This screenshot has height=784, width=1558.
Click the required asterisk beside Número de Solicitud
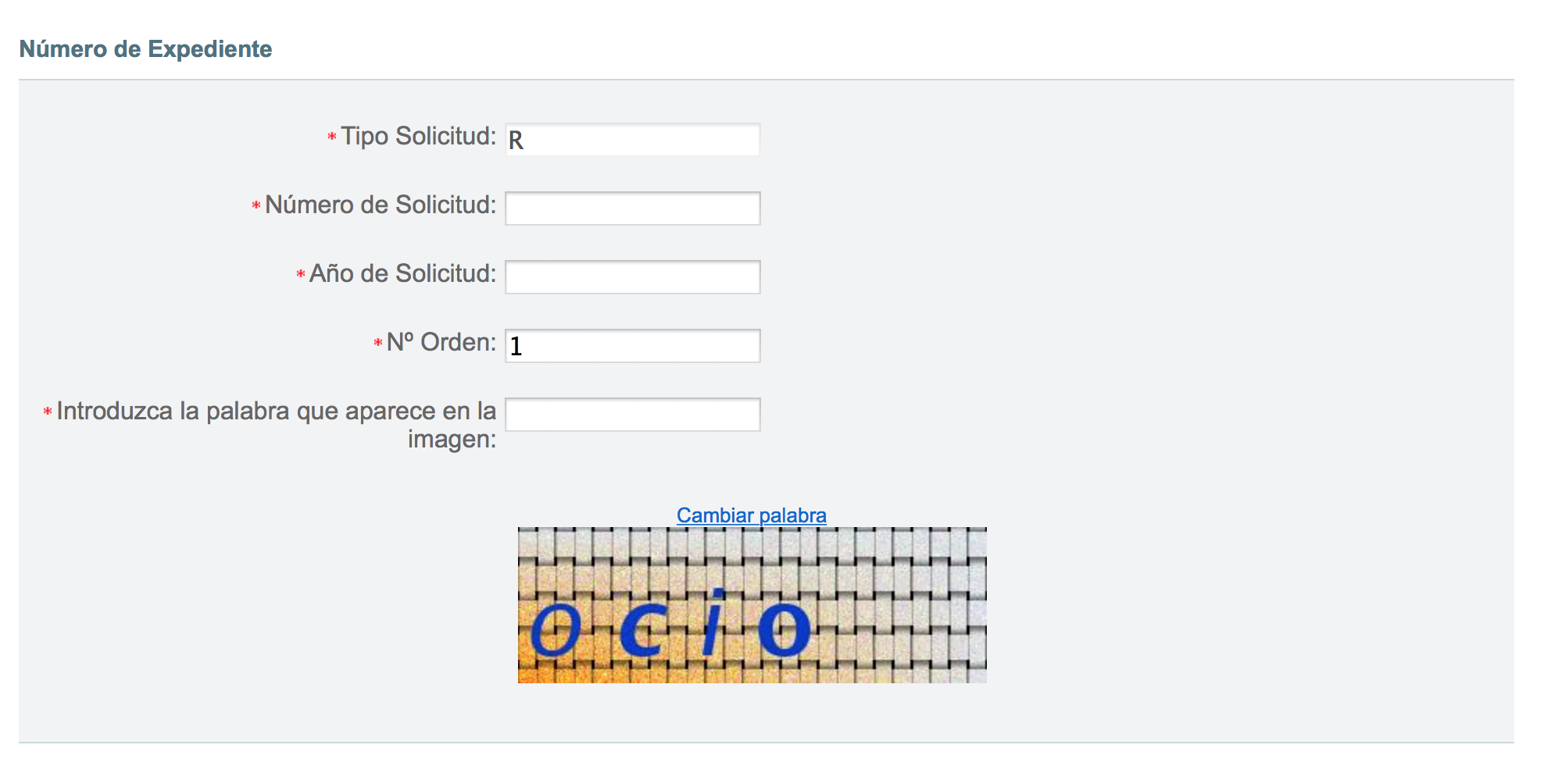[x=256, y=205]
